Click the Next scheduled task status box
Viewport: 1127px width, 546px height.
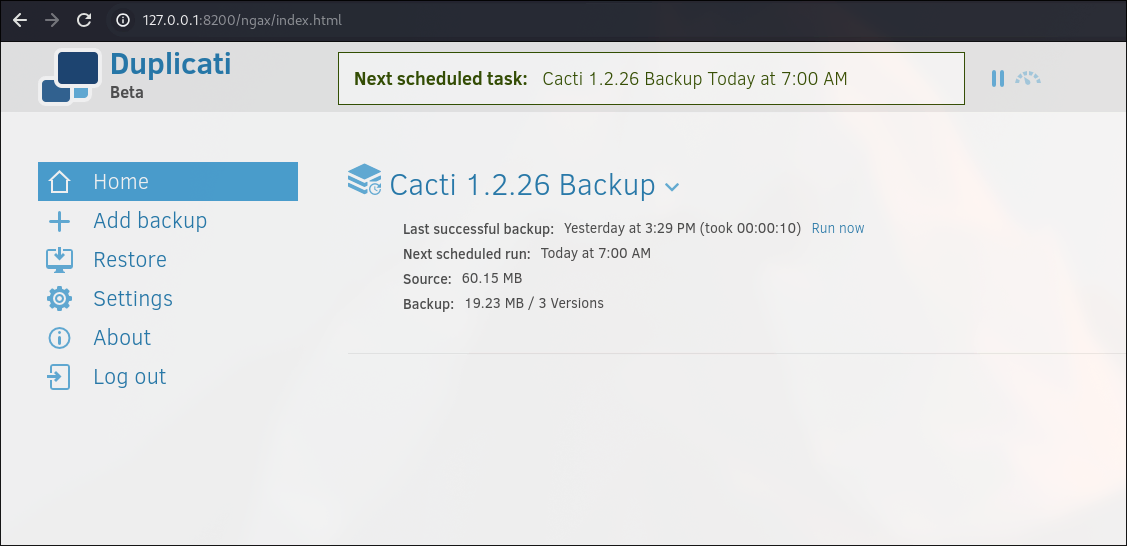(x=651, y=79)
